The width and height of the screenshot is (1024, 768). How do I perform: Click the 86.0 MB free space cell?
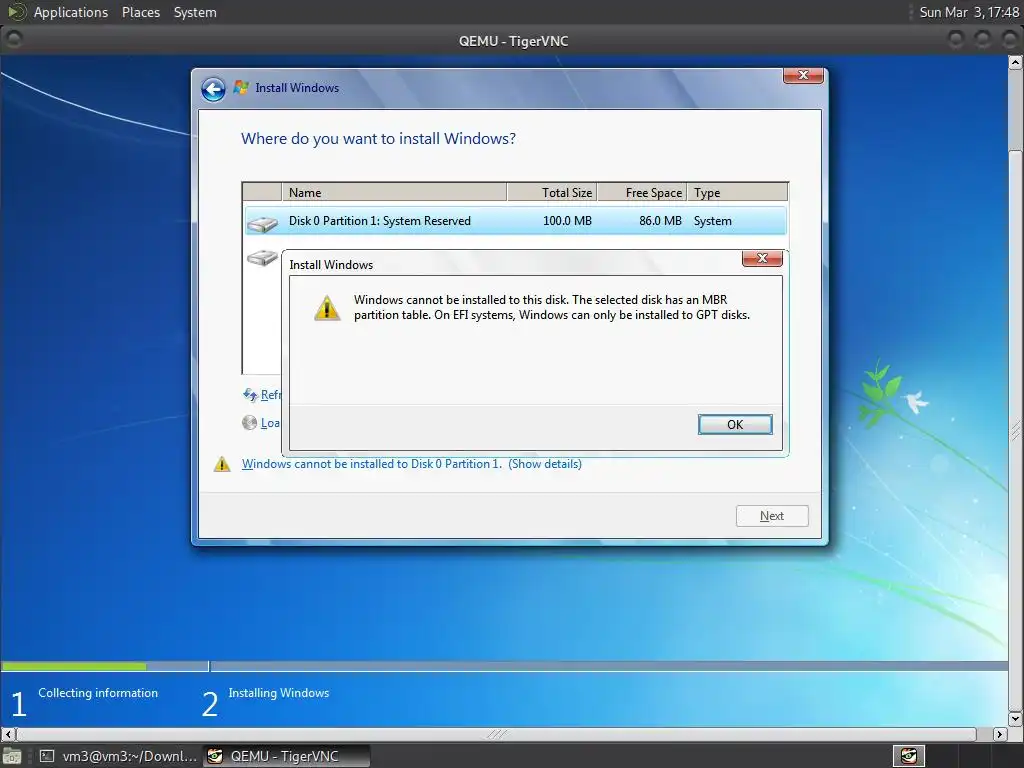pos(660,221)
